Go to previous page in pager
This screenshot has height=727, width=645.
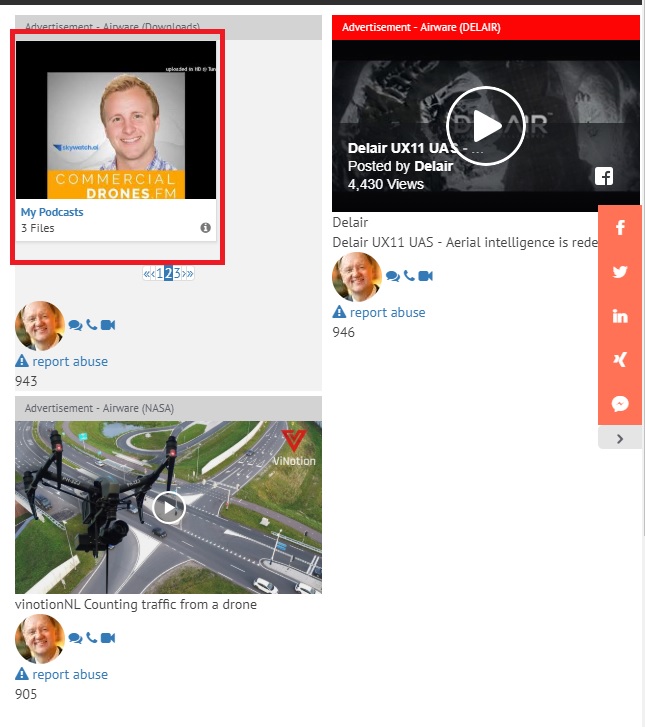coord(153,274)
